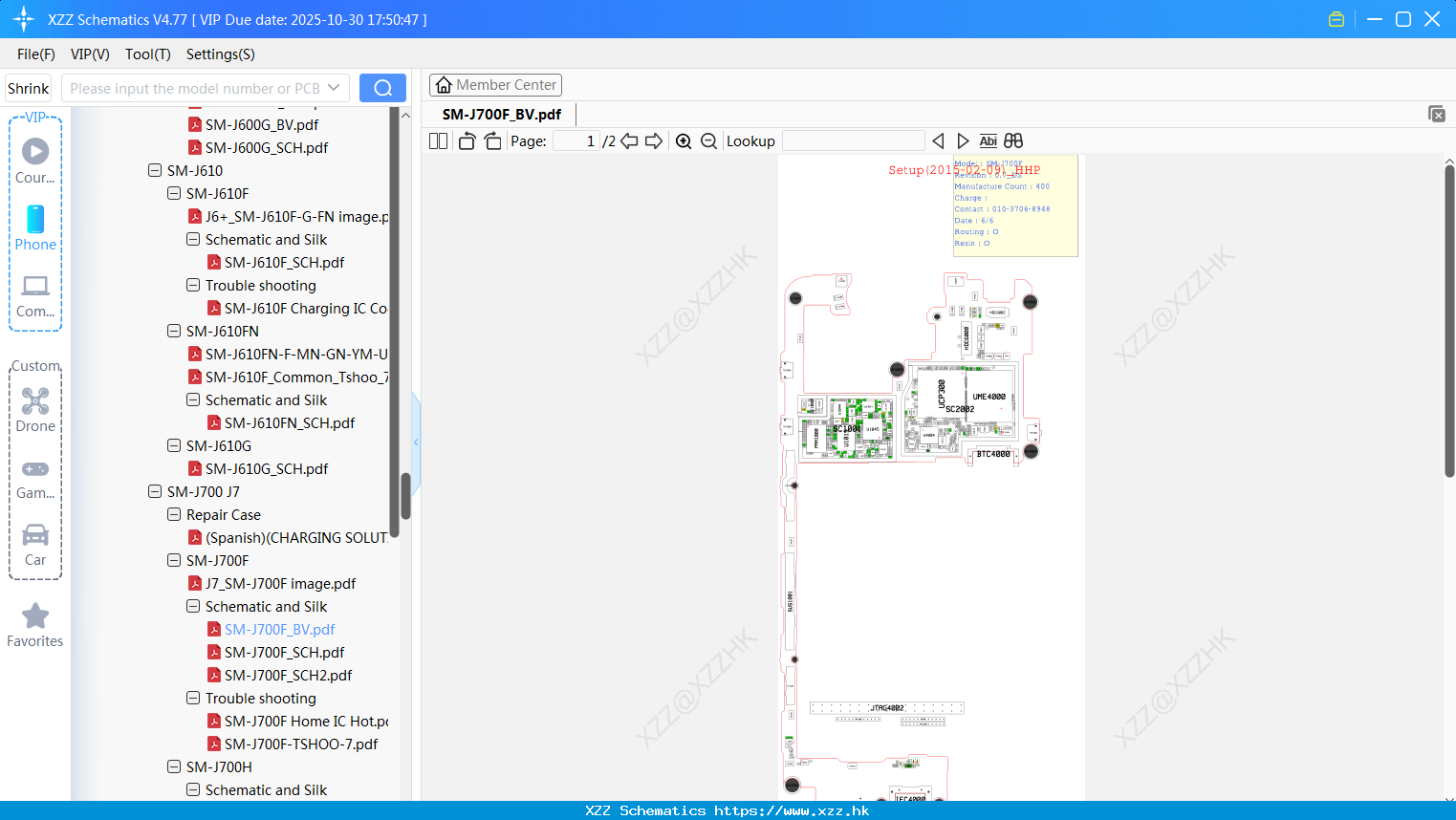
Task: Collapse the SM-J700F node
Action: coord(174,560)
